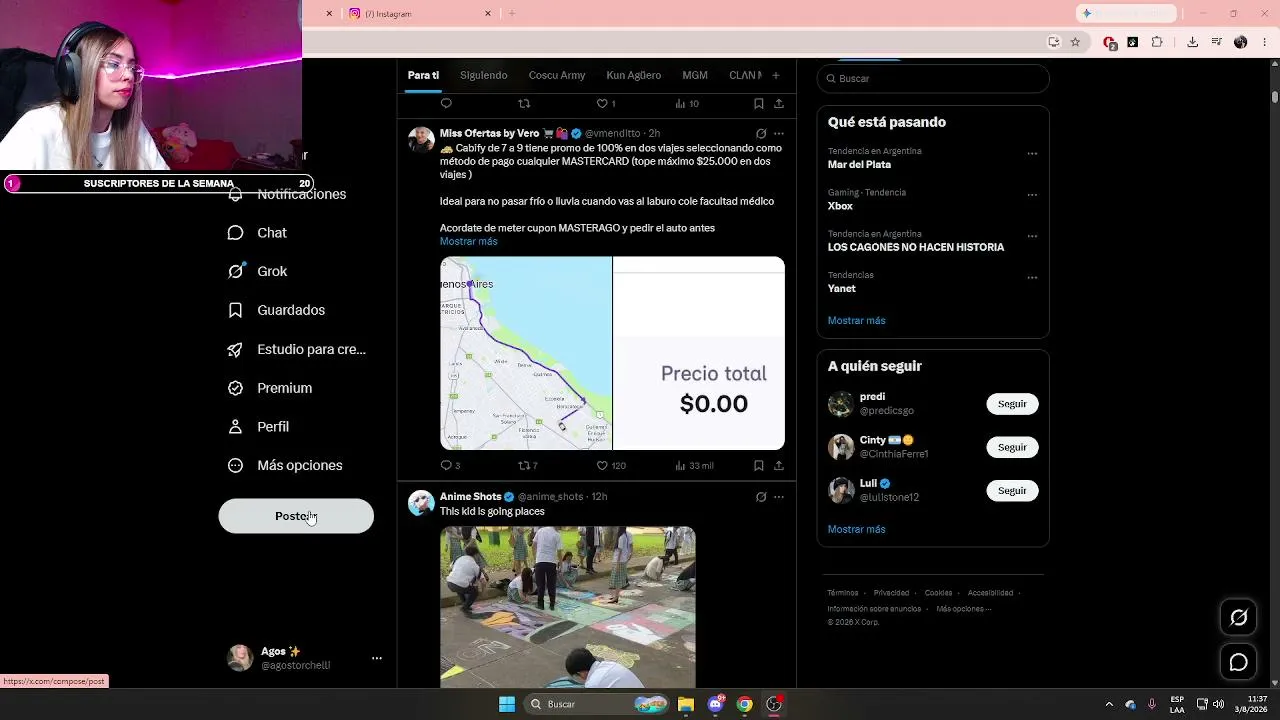The image size is (1280, 720).
Task: Bookmark the Miss Ofertas by Vero post
Action: tap(759, 465)
